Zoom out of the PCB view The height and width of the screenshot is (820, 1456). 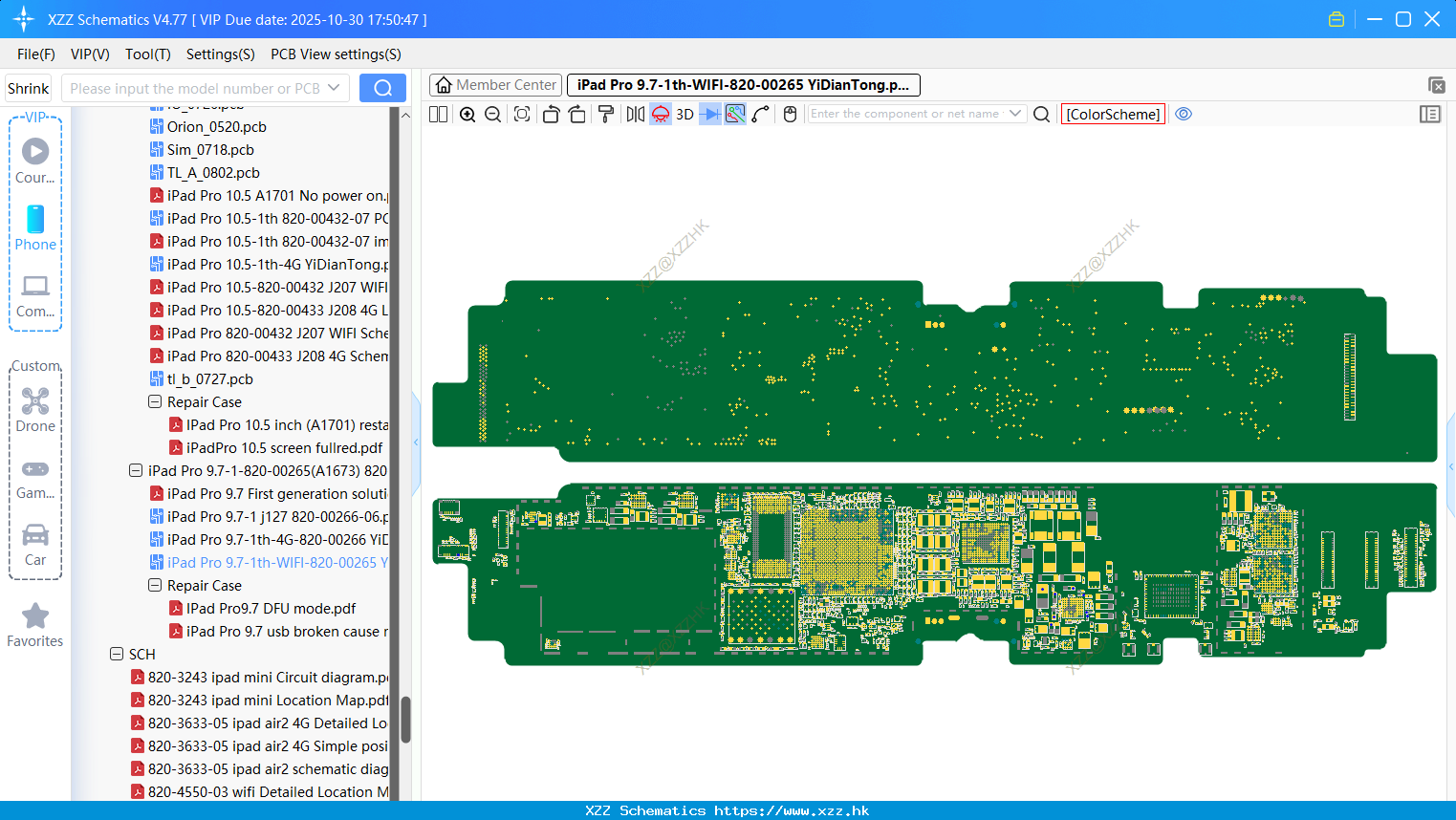(492, 114)
